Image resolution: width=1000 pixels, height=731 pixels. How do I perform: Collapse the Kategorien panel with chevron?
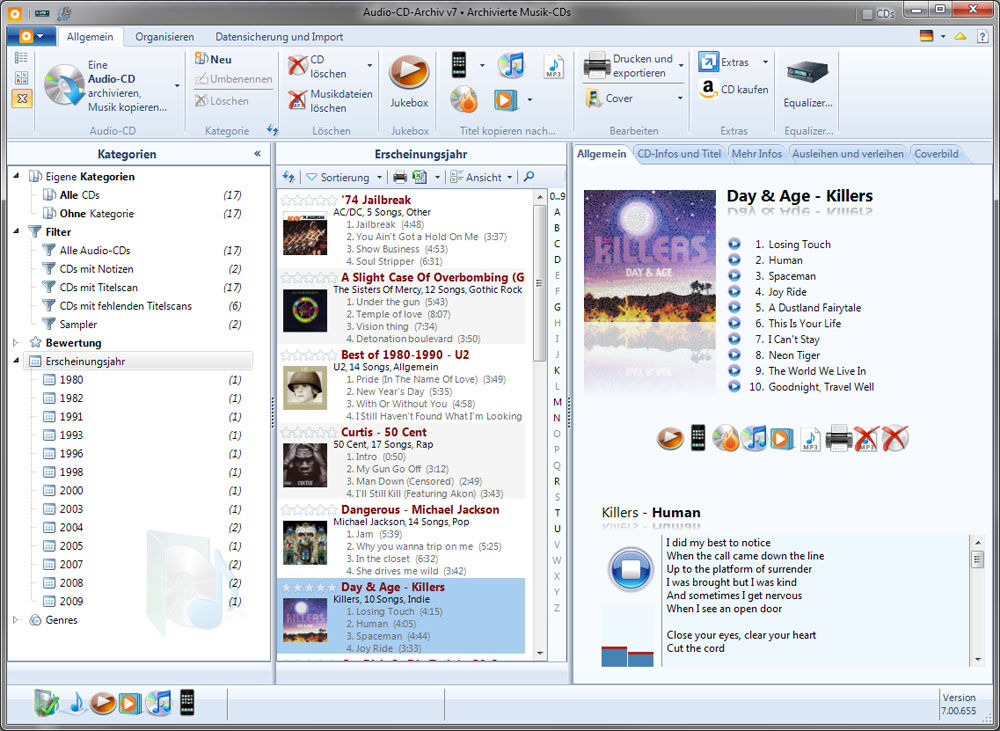257,154
